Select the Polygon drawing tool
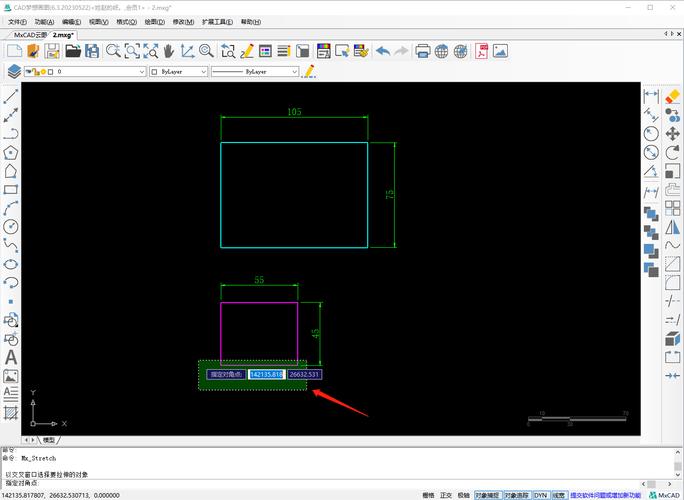684x500 pixels. pyautogui.click(x=11, y=153)
